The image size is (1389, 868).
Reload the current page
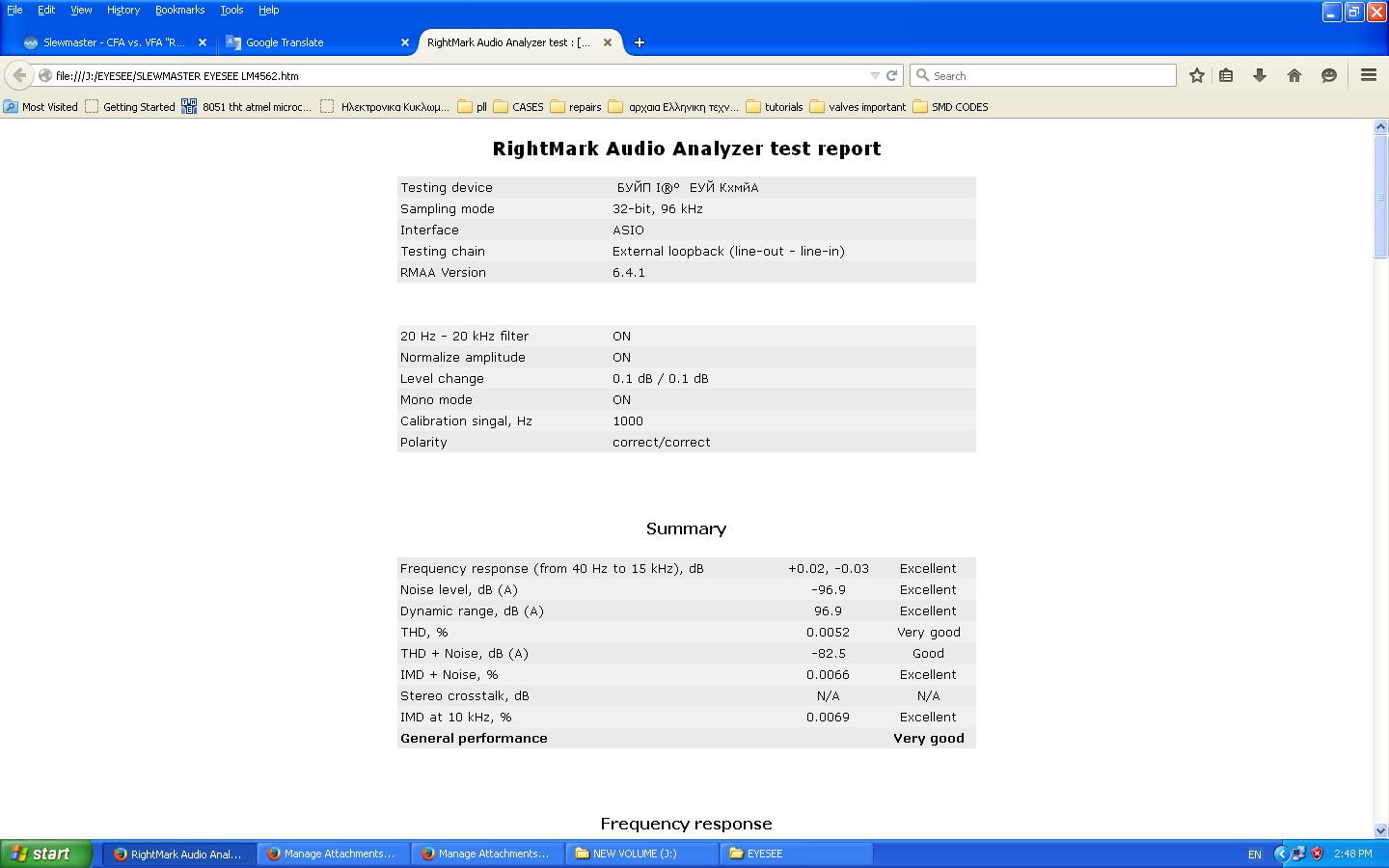(x=892, y=75)
